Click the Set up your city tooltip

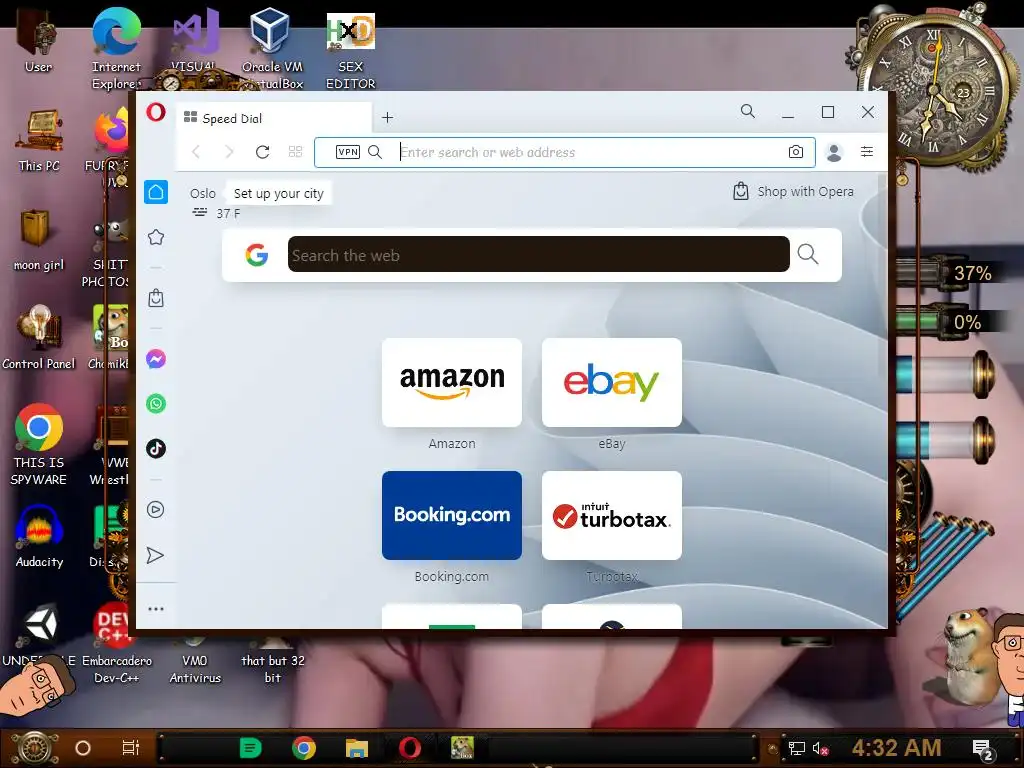(279, 193)
